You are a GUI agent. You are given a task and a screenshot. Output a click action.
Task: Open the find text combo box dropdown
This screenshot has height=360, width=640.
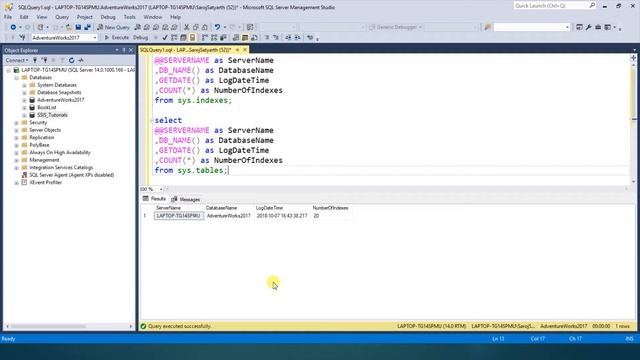tap(567, 27)
